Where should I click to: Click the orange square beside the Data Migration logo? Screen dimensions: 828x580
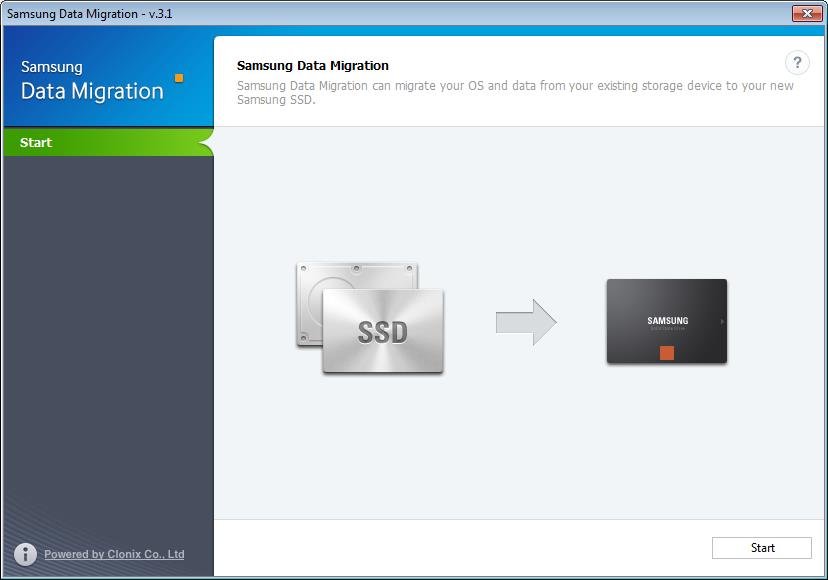[179, 77]
